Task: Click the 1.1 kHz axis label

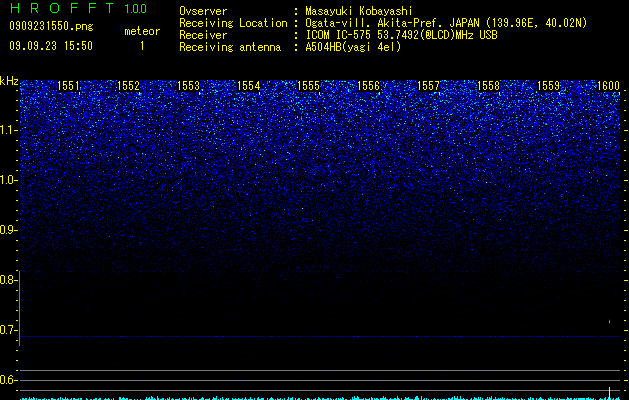Action: click(9, 130)
